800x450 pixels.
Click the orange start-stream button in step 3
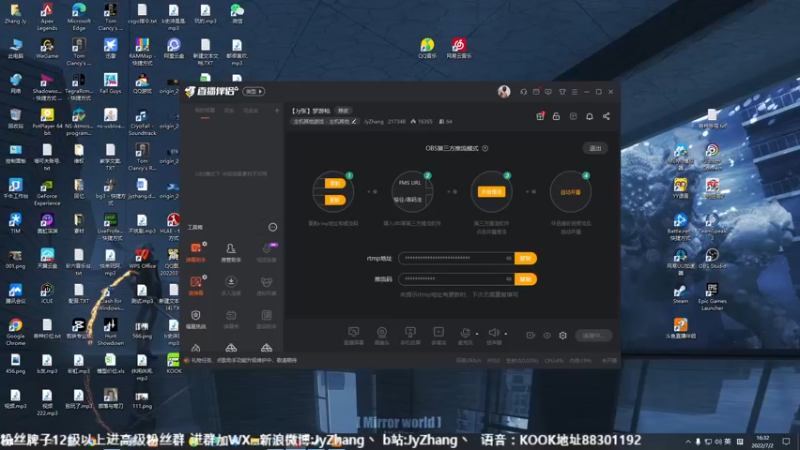(491, 192)
